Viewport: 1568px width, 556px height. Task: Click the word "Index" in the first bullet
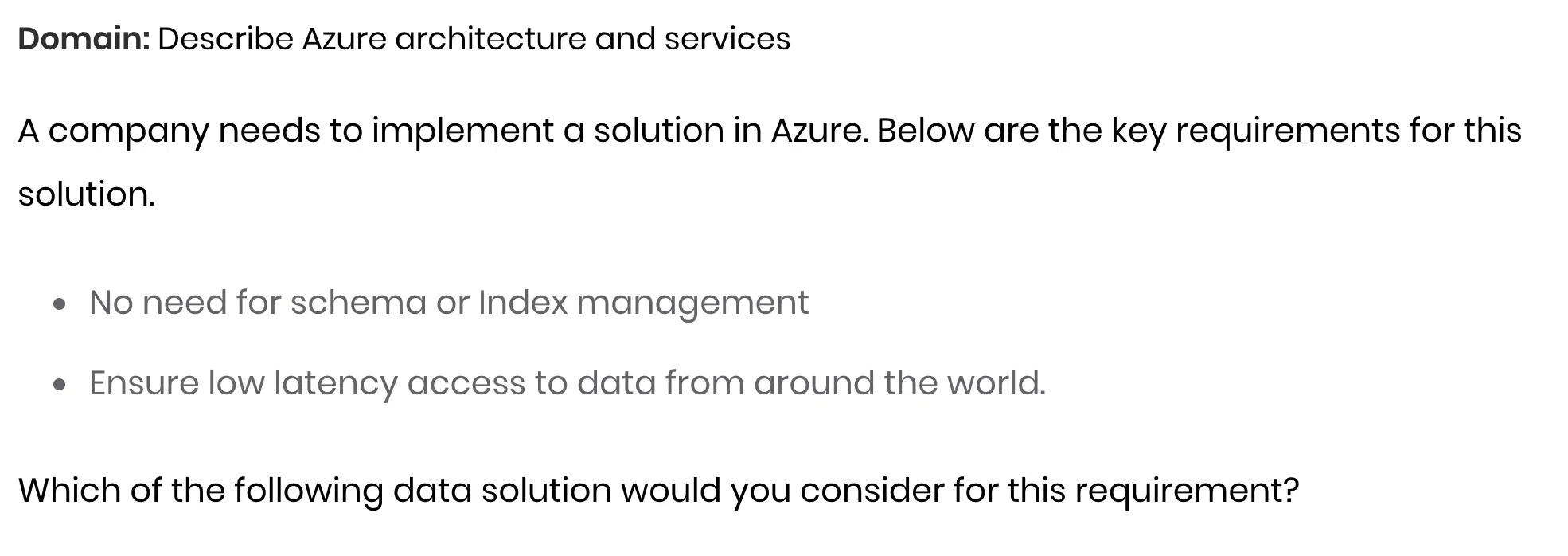pyautogui.click(x=523, y=303)
